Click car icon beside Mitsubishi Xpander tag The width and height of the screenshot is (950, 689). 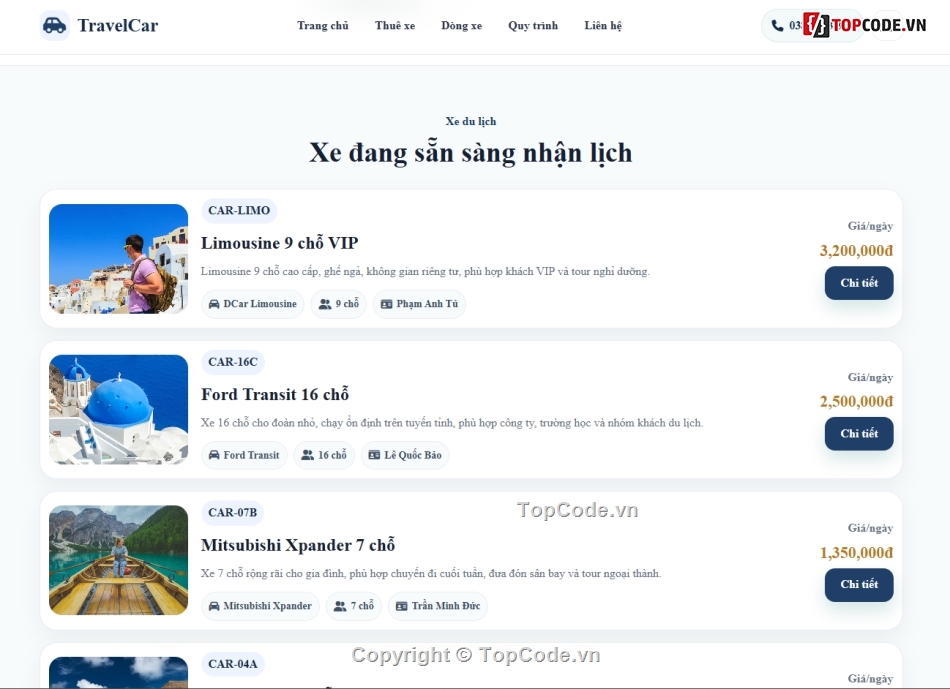[214, 606]
